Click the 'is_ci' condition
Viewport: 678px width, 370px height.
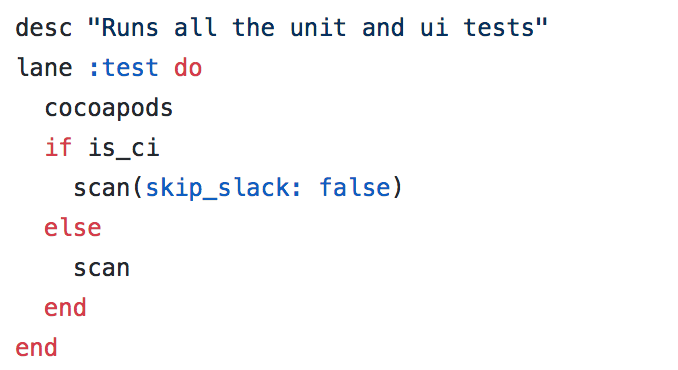(x=124, y=148)
